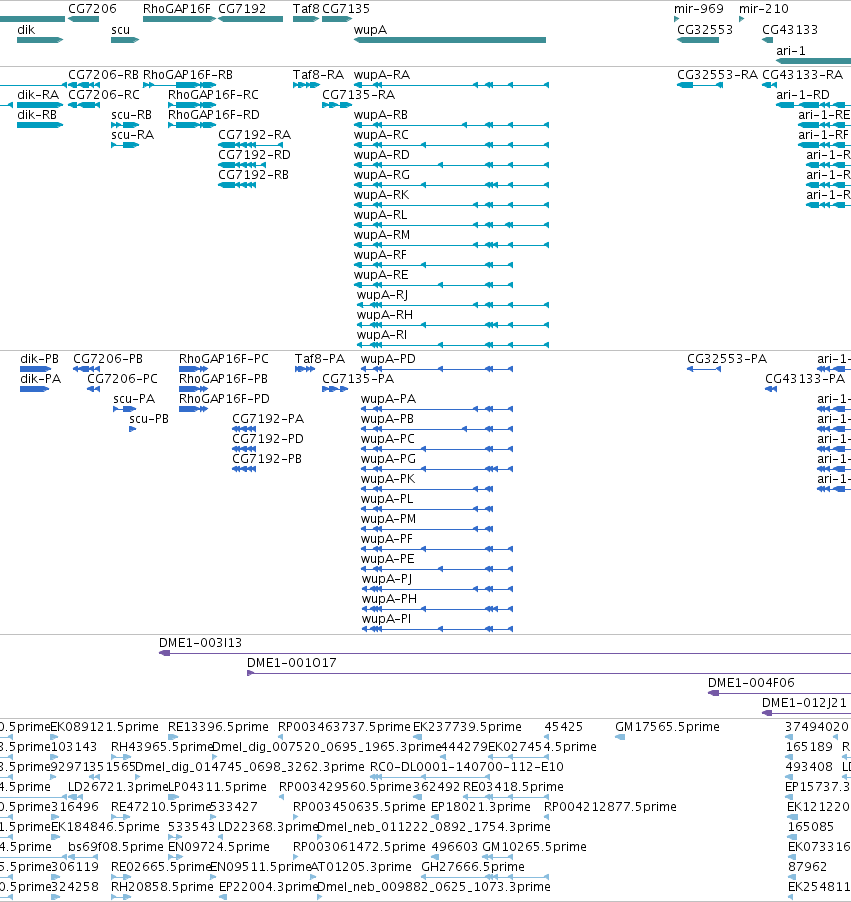Click the AT01205.3prime EST label
Screen dimensions: 851x902
pyautogui.click(x=361, y=867)
